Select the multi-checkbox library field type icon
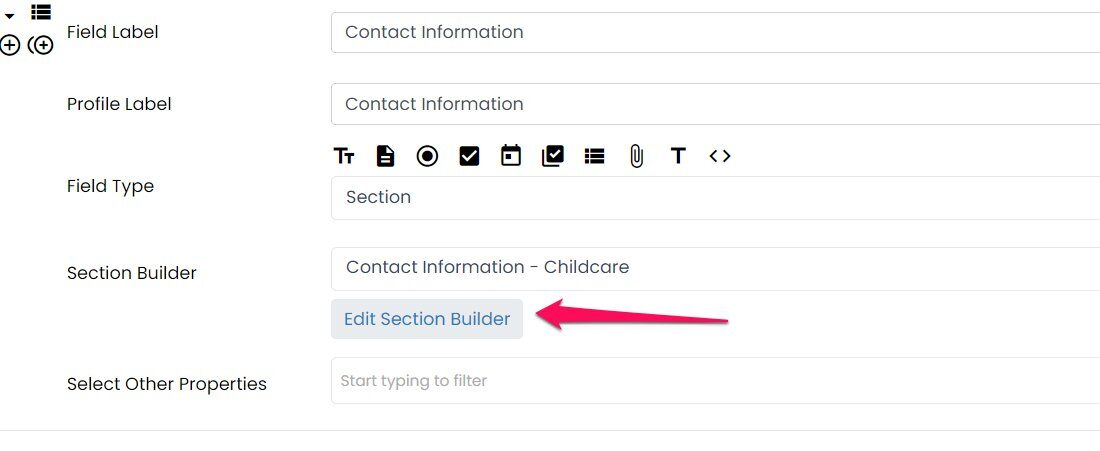This screenshot has height=451, width=1100. [x=553, y=156]
